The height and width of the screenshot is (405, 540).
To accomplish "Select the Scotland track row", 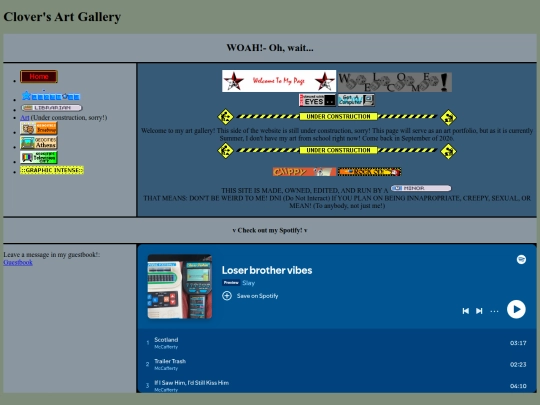I will 337,343.
